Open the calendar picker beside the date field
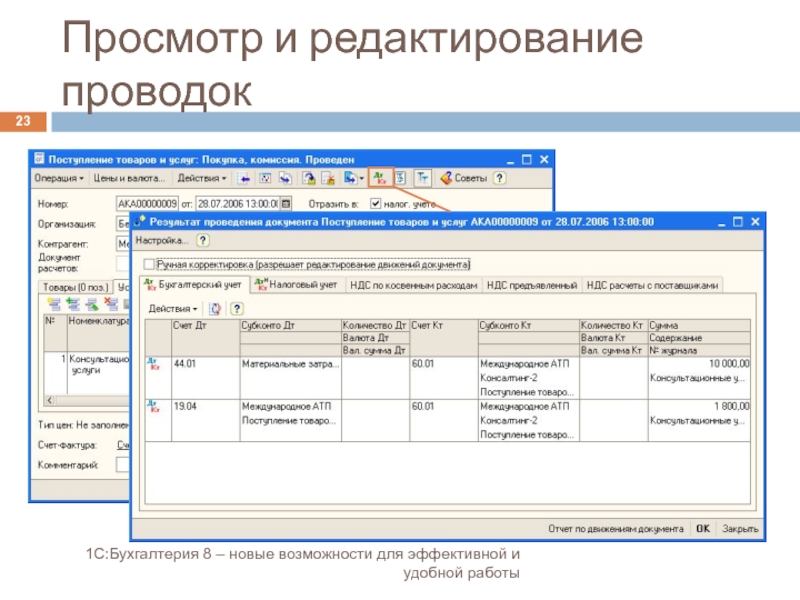This screenshot has width=800, height=600. [286, 204]
